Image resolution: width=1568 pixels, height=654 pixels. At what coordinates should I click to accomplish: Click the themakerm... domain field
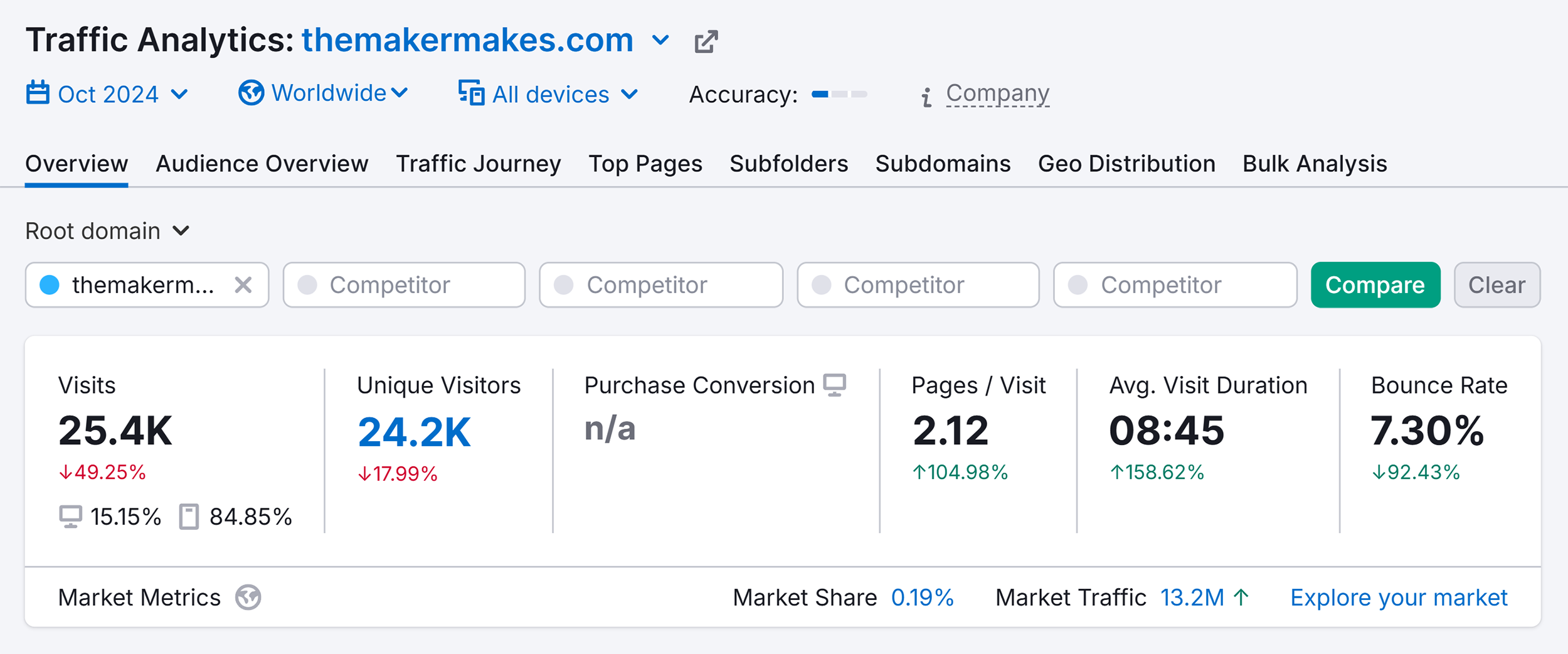click(147, 285)
